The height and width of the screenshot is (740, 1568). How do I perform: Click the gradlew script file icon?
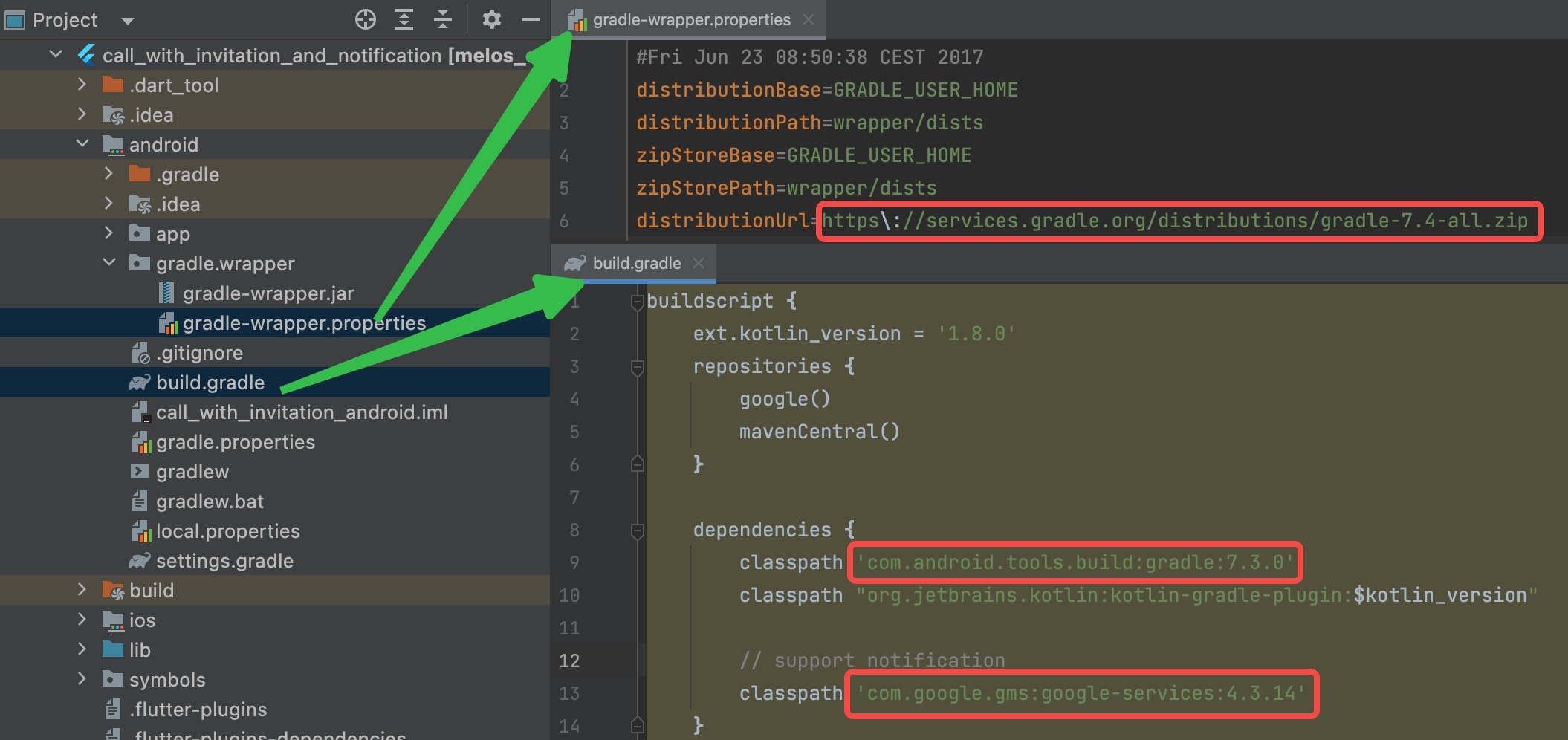coord(139,471)
